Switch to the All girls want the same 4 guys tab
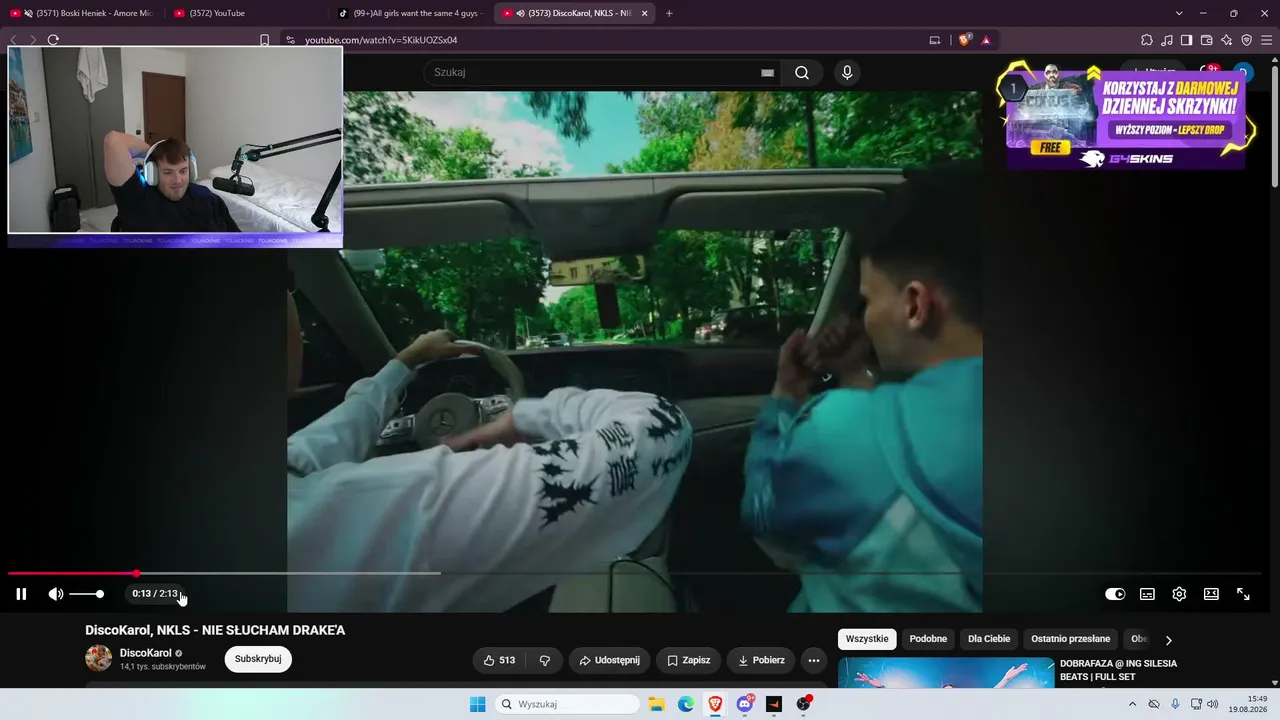 click(410, 13)
